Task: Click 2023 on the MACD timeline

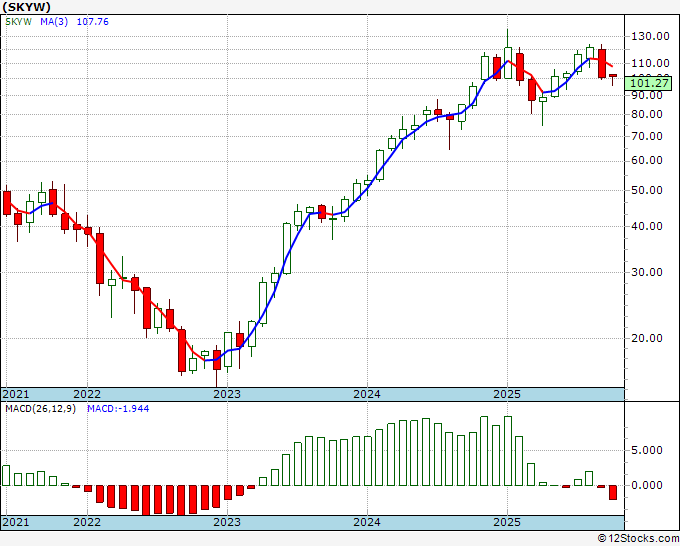Action: 227,522
